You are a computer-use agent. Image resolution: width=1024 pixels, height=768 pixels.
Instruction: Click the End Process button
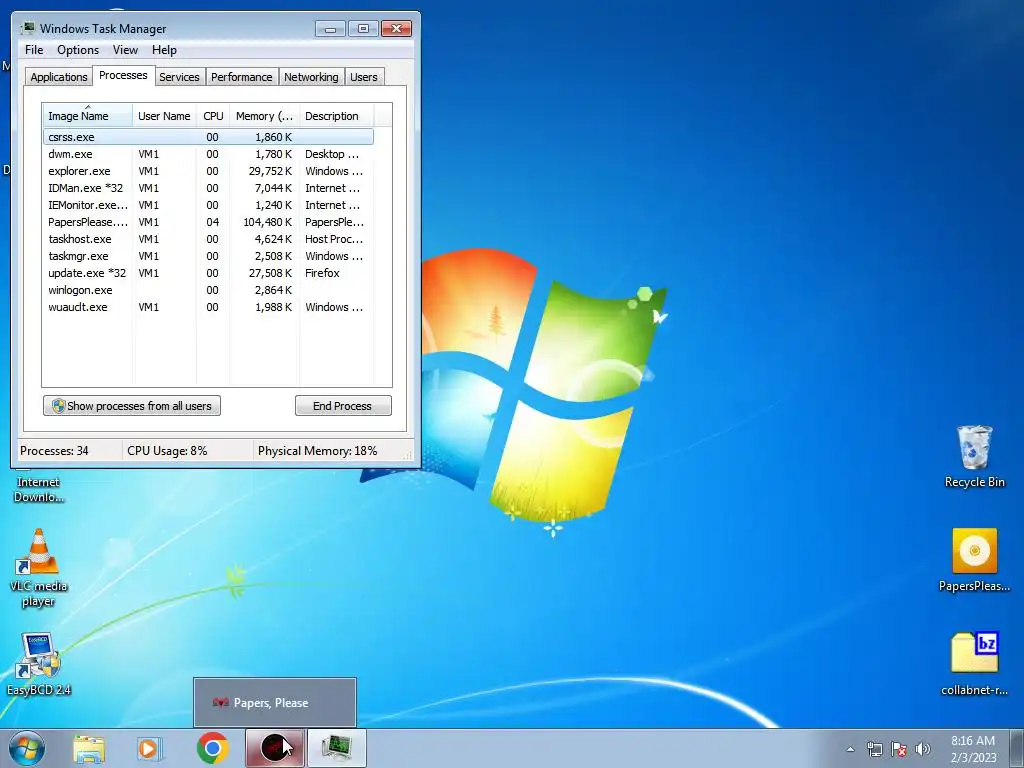pyautogui.click(x=343, y=406)
